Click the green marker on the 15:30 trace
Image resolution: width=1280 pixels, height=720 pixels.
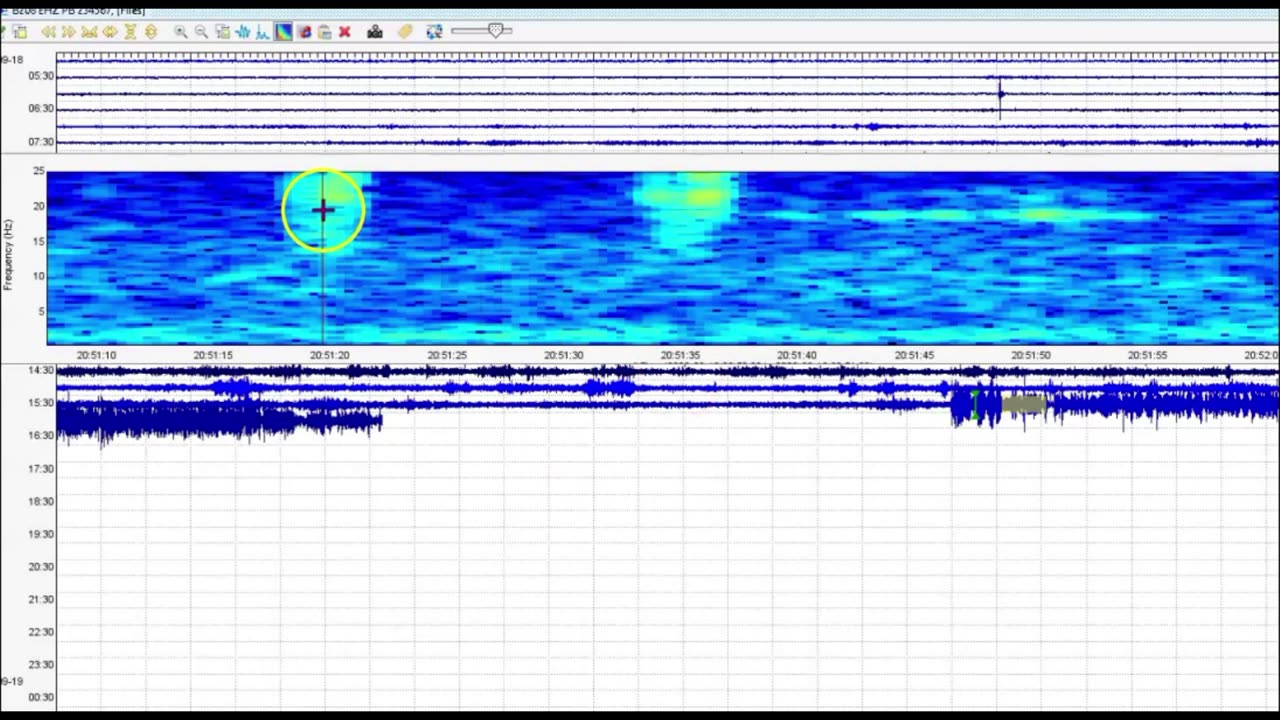pyautogui.click(x=974, y=405)
